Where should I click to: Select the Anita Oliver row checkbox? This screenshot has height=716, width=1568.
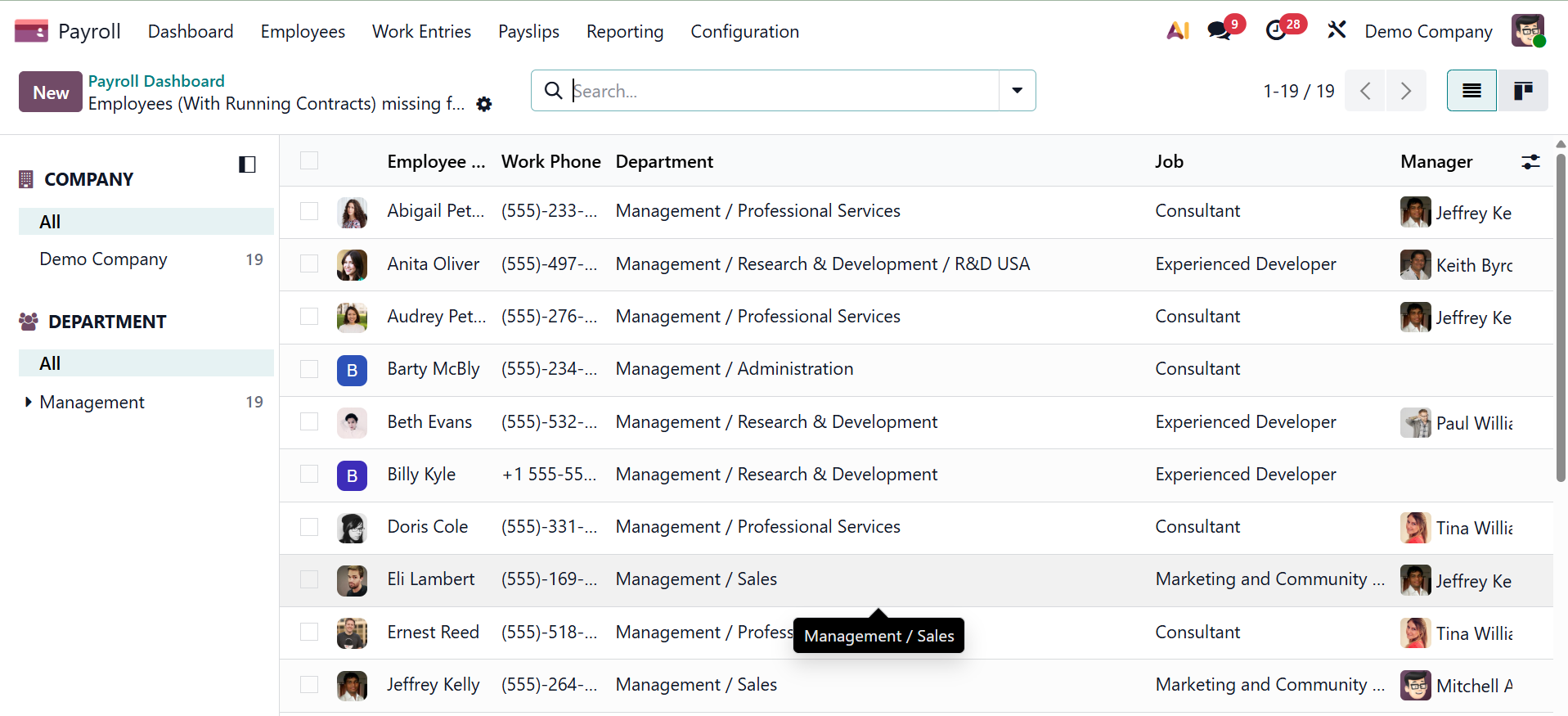[x=309, y=263]
